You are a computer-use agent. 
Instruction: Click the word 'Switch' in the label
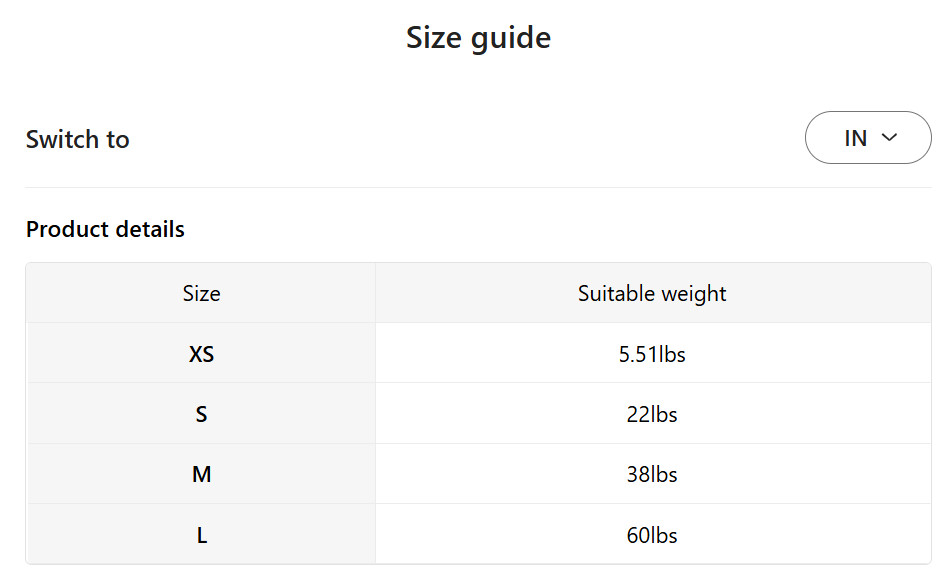(x=63, y=139)
